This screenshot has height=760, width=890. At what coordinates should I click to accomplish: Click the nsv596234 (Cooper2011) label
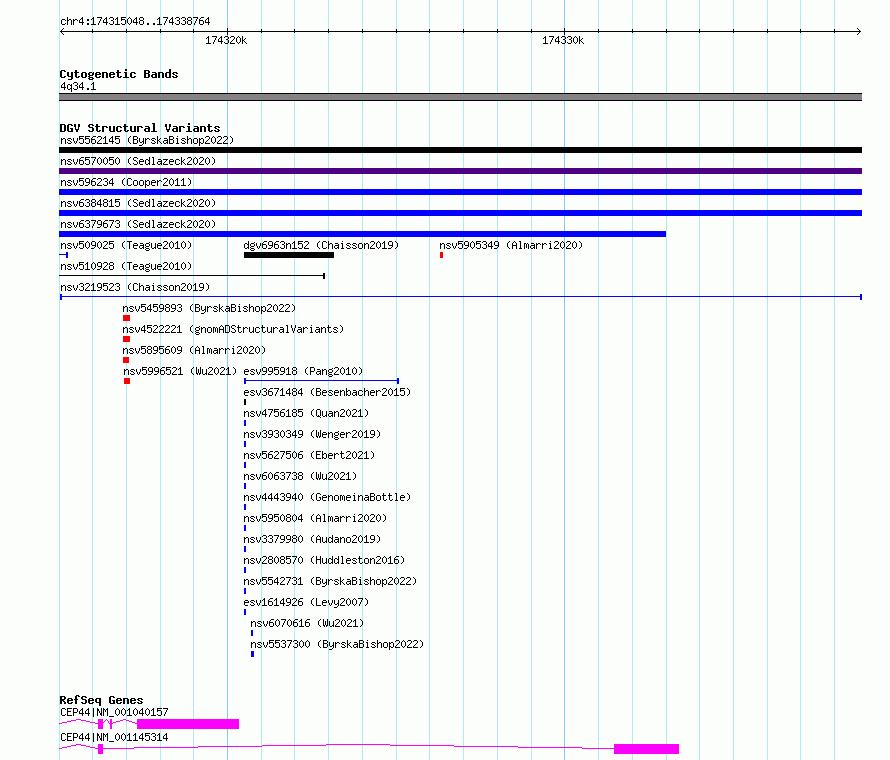pyautogui.click(x=126, y=182)
